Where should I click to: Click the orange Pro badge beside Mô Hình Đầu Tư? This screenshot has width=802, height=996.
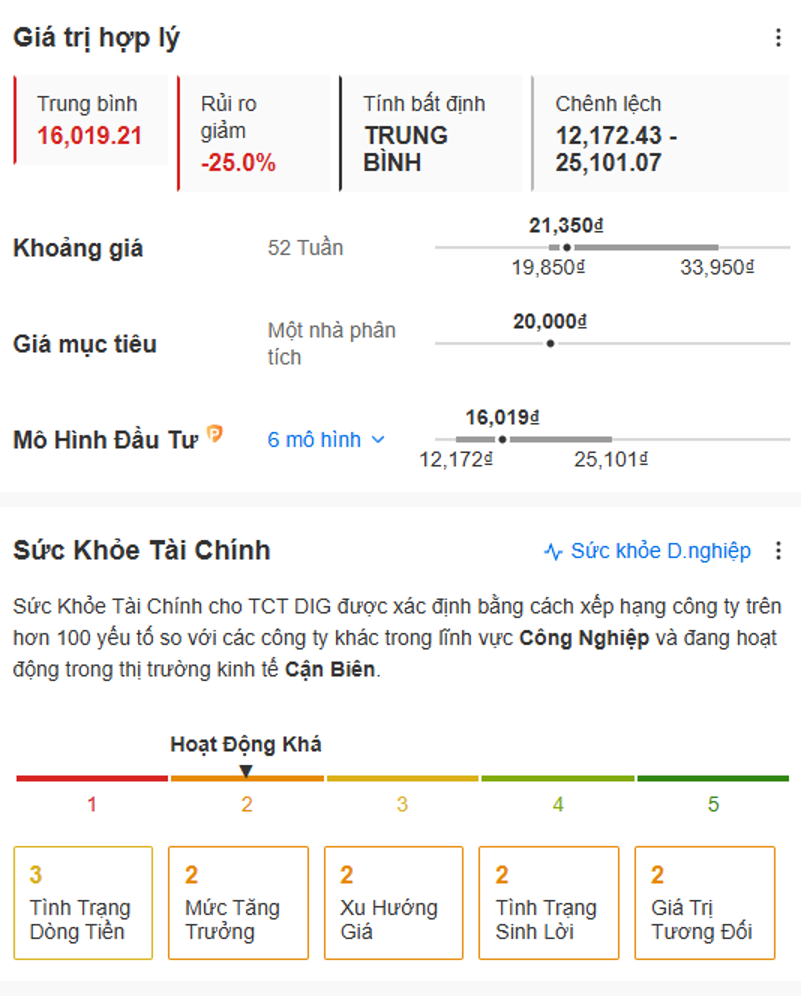pos(215,433)
